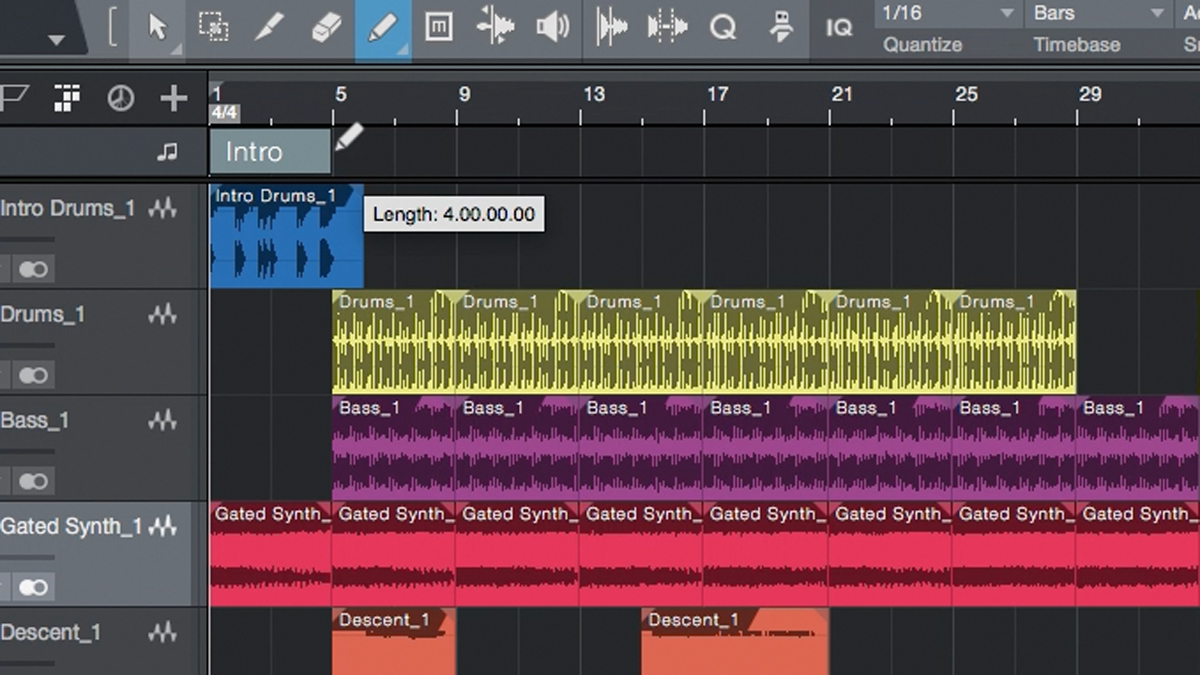This screenshot has height=675, width=1200.
Task: Toggle the IQ input quantize button
Action: (840, 28)
